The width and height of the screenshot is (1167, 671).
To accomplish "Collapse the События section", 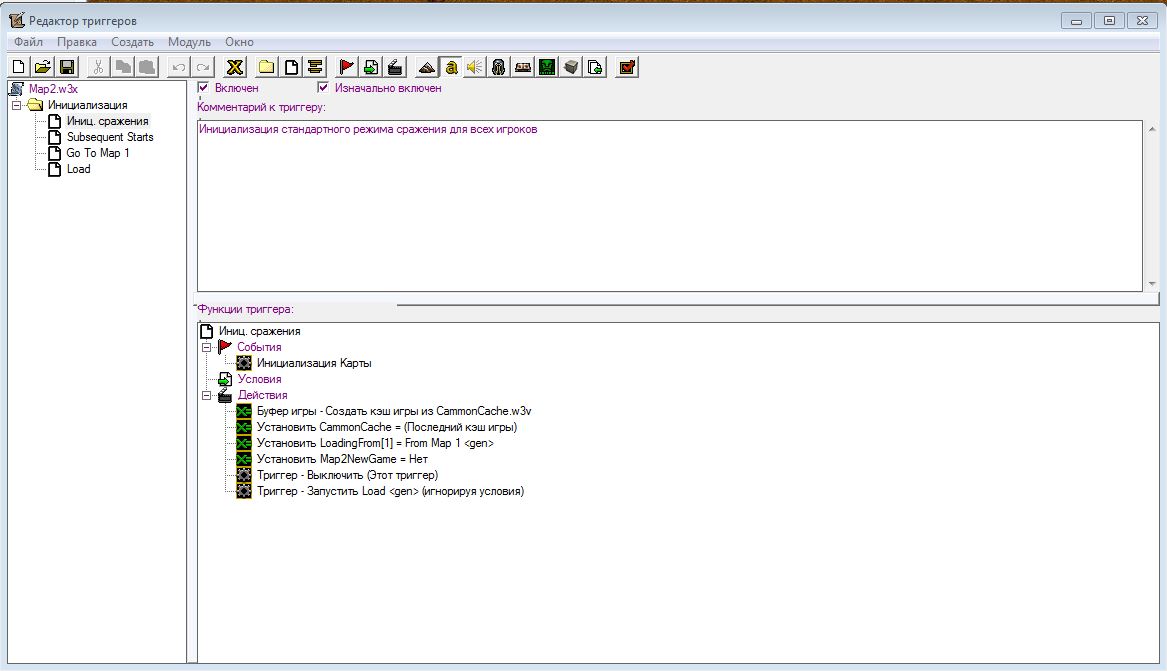I will pyautogui.click(x=207, y=347).
